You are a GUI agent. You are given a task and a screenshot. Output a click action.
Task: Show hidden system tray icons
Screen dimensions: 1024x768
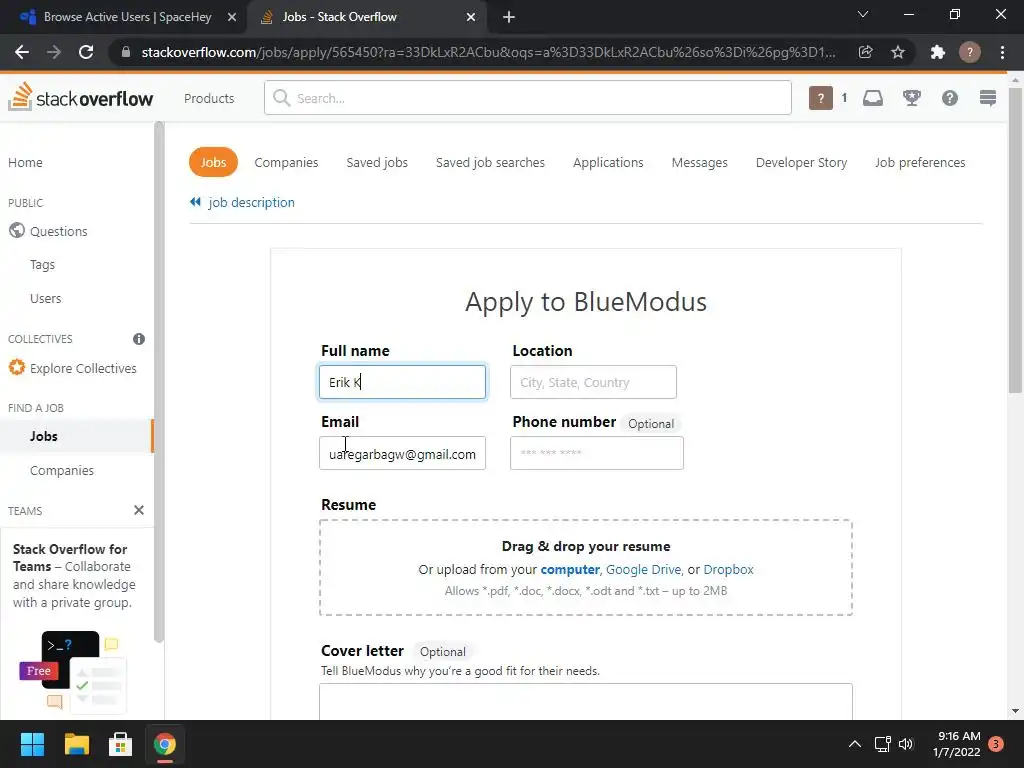(x=854, y=744)
